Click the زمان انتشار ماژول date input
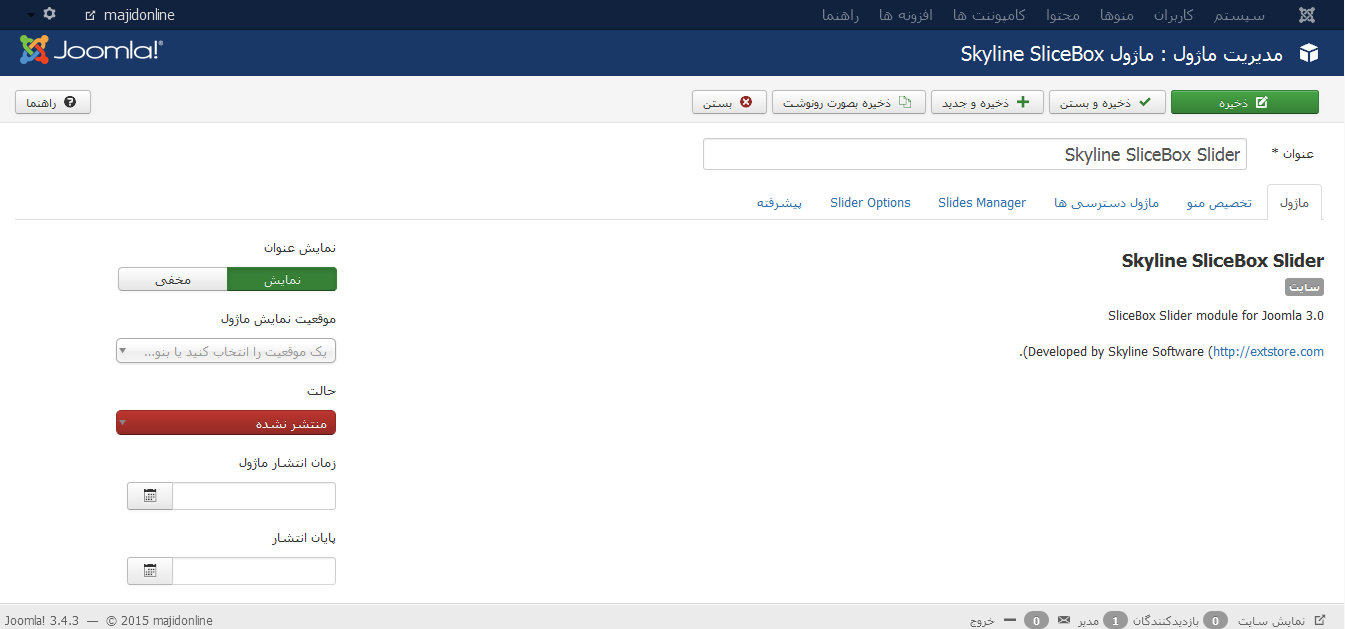This screenshot has width=1345, height=629. (254, 496)
